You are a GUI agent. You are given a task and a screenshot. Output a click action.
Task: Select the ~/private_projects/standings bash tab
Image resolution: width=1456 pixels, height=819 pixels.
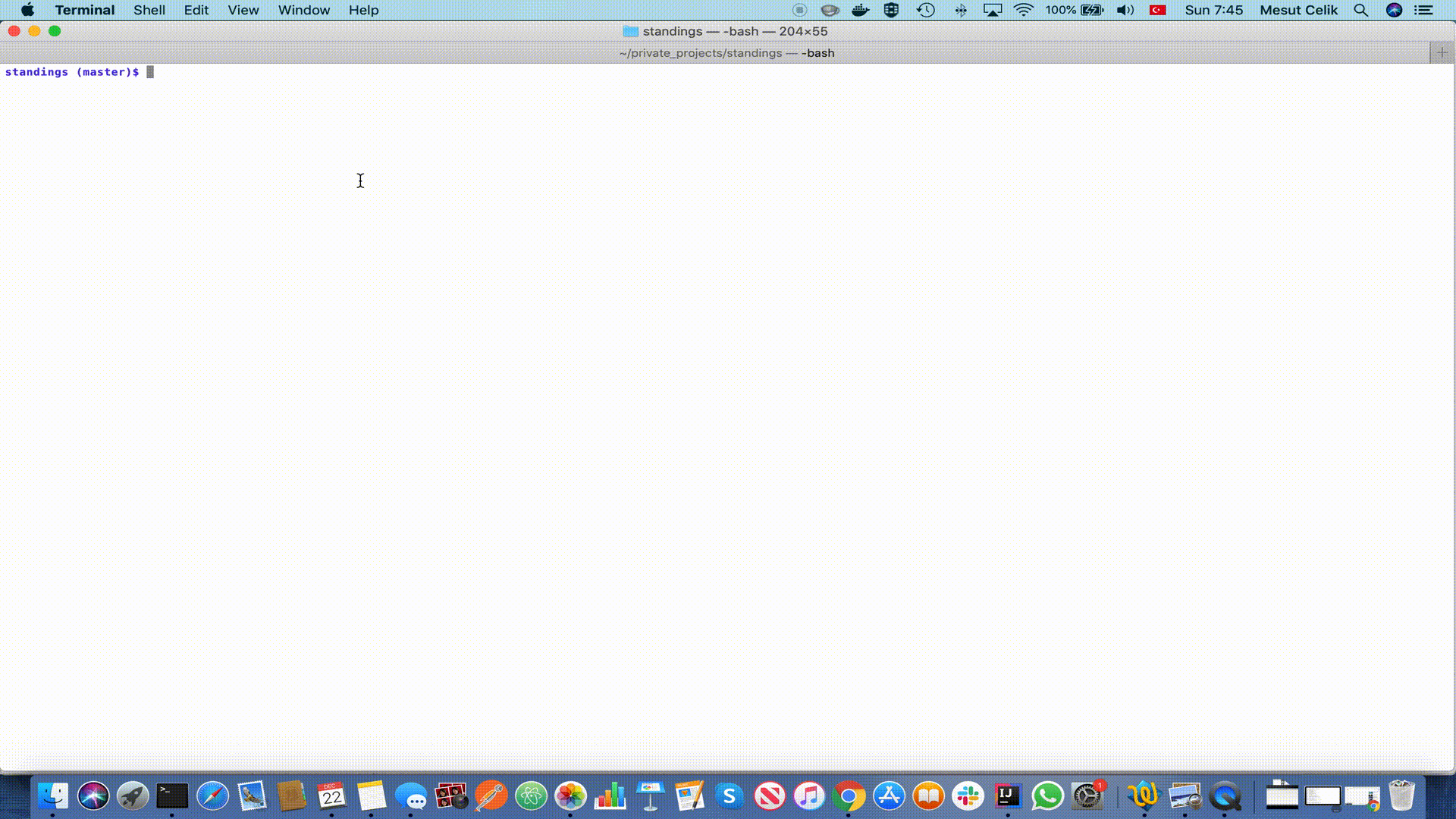(x=726, y=52)
